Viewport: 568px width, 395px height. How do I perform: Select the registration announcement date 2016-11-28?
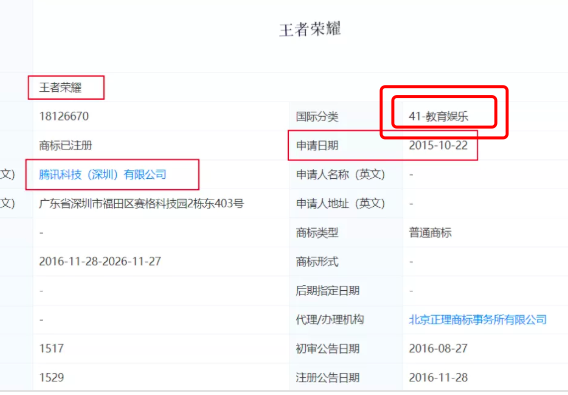[x=438, y=378]
